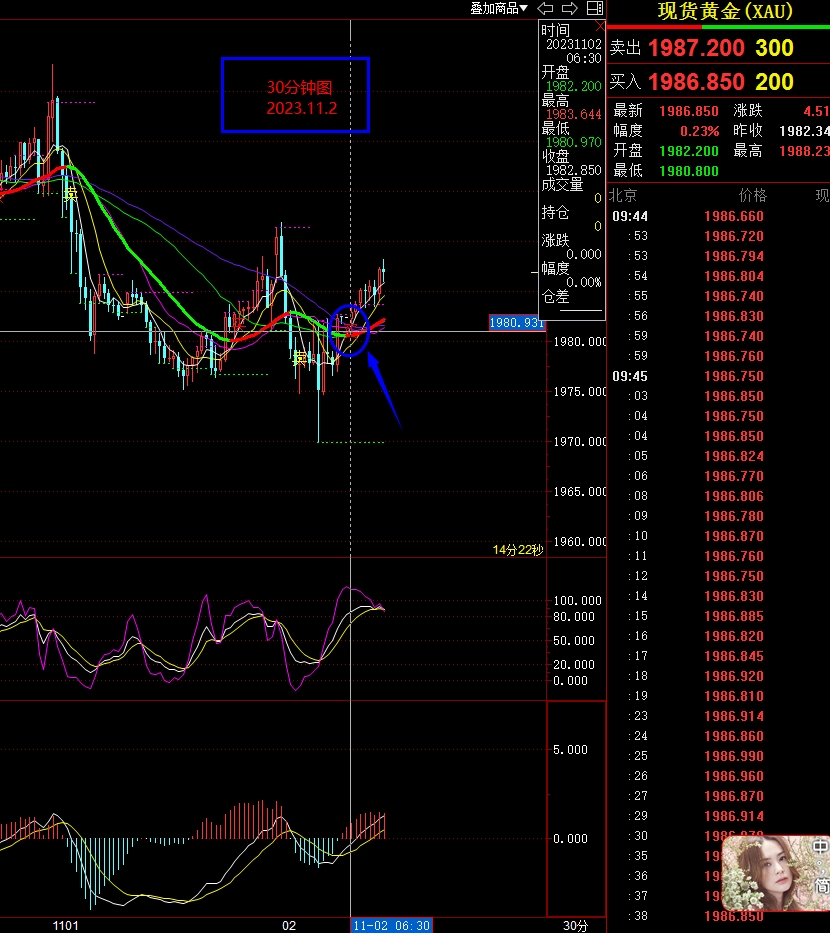
Task: Click the 买入 price 1986.850
Action: tap(696, 82)
